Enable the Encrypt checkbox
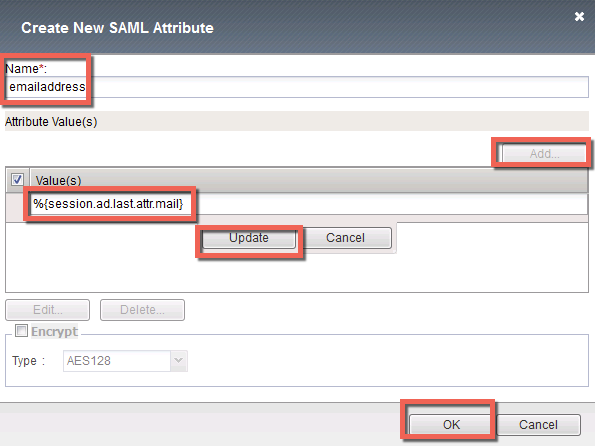Screen dimensions: 595x446 point(21,331)
